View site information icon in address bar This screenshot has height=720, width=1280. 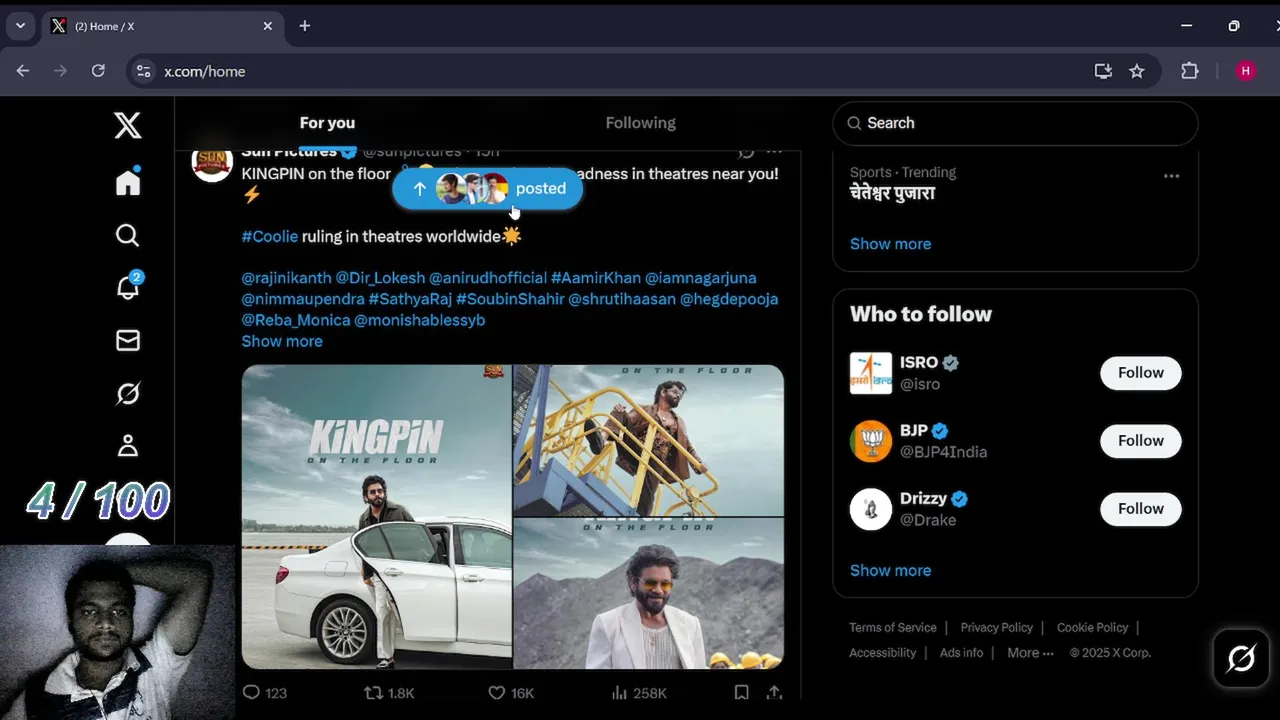point(143,71)
